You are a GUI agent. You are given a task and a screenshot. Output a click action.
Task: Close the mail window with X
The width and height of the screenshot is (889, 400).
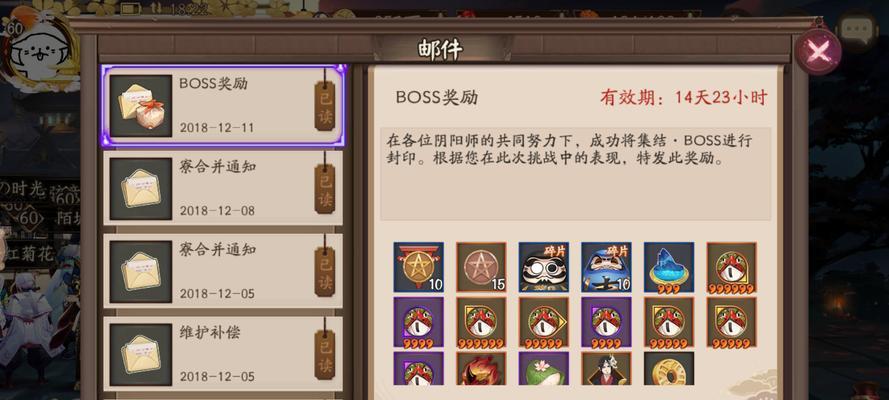point(817,53)
